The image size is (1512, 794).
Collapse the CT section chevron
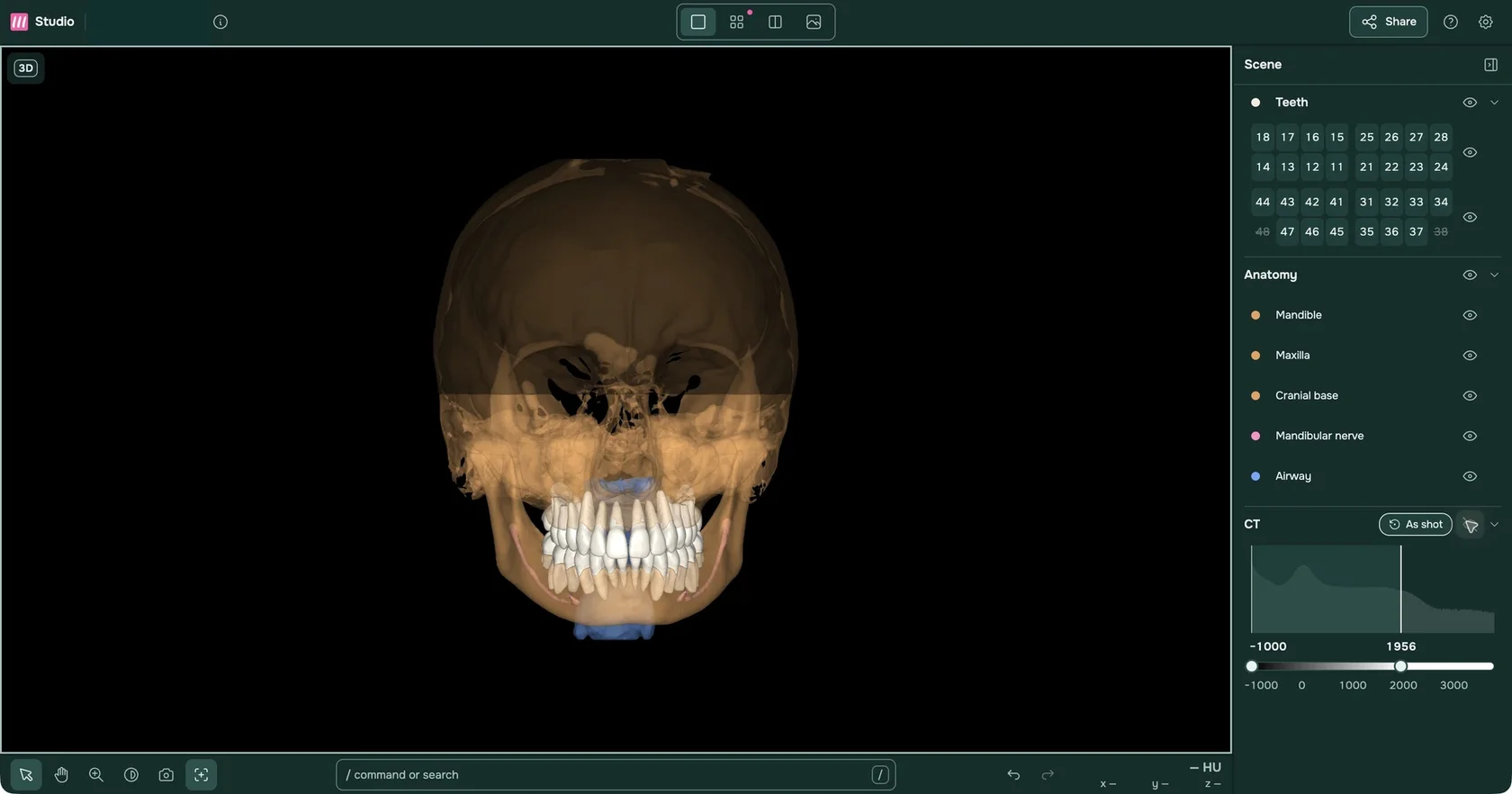click(1495, 525)
